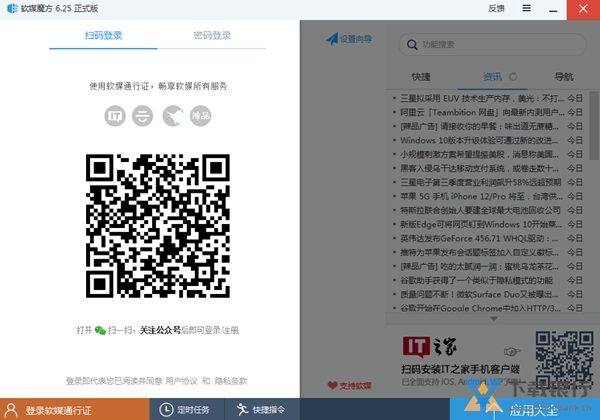
Task: Select the 导航 tab
Action: click(x=564, y=77)
